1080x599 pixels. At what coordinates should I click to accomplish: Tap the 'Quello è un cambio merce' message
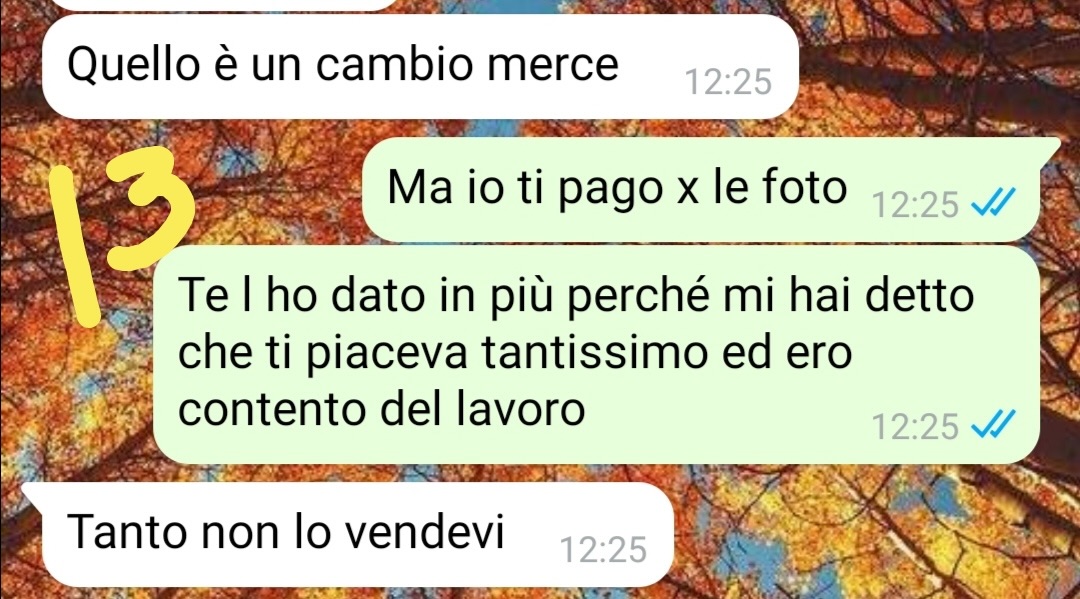[420, 67]
